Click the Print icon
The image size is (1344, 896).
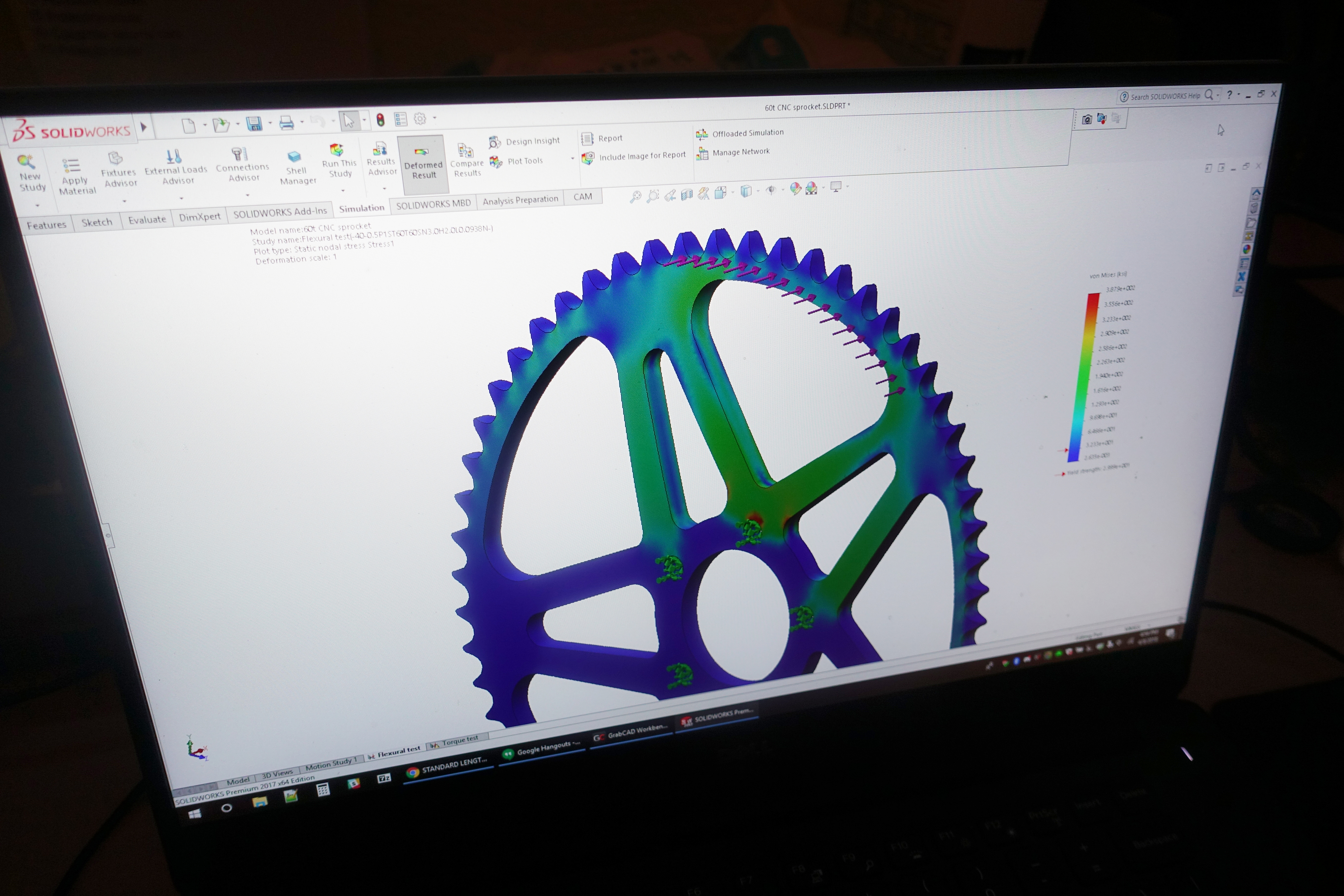pyautogui.click(x=286, y=122)
